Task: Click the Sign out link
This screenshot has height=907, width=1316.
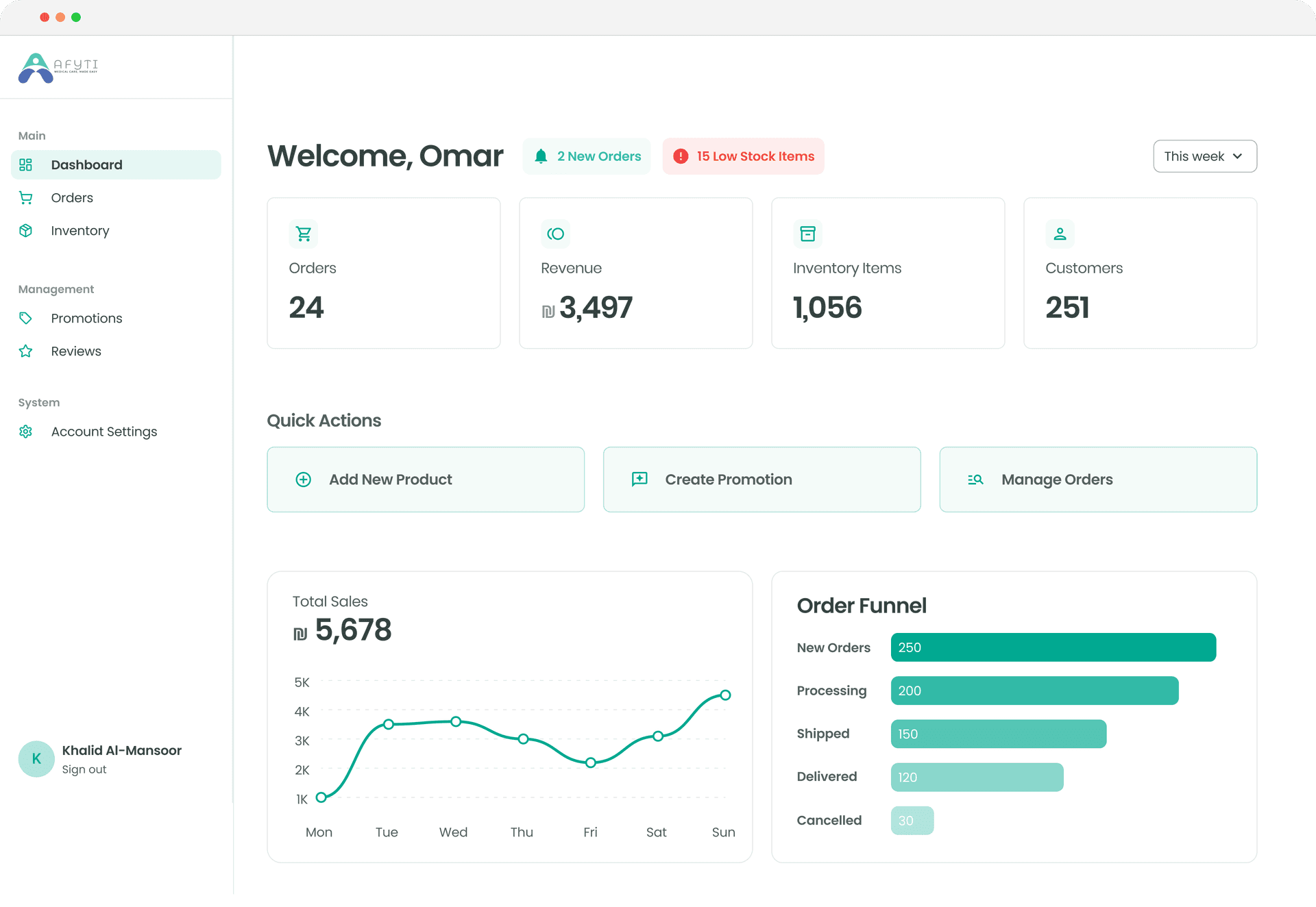Action: (x=84, y=769)
